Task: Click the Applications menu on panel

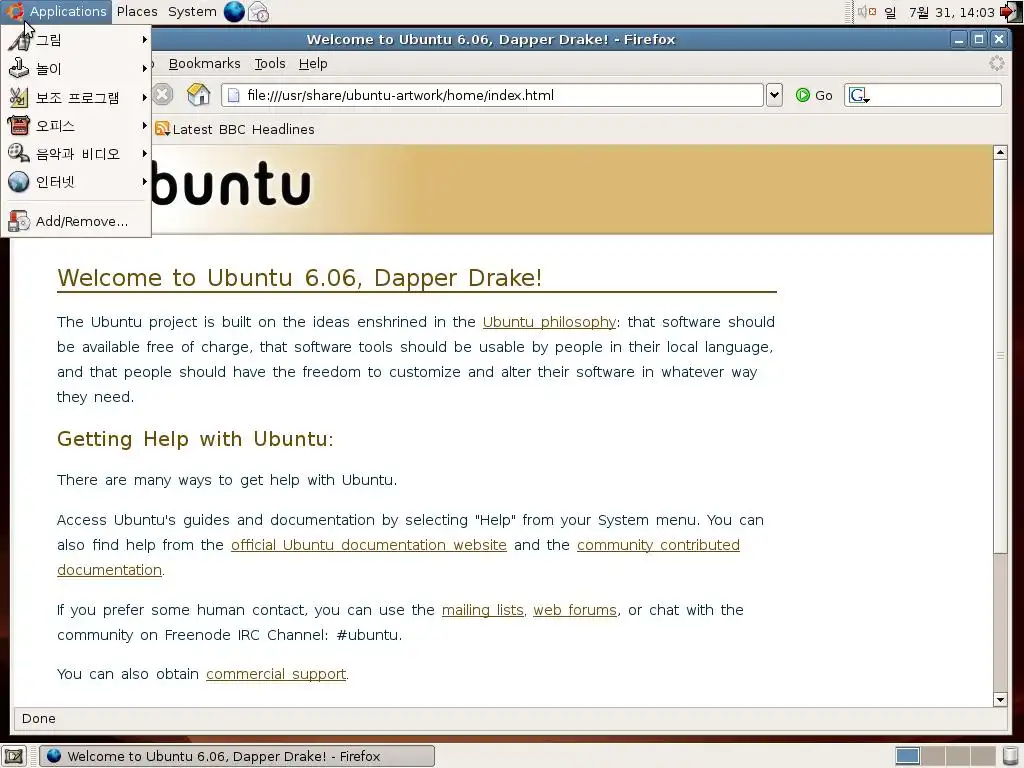Action: click(x=57, y=11)
